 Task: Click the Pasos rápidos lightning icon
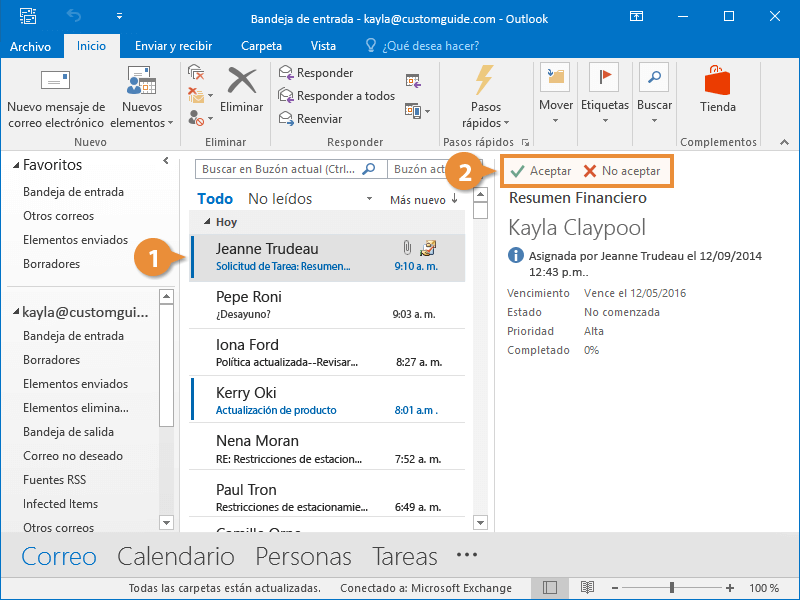click(484, 80)
